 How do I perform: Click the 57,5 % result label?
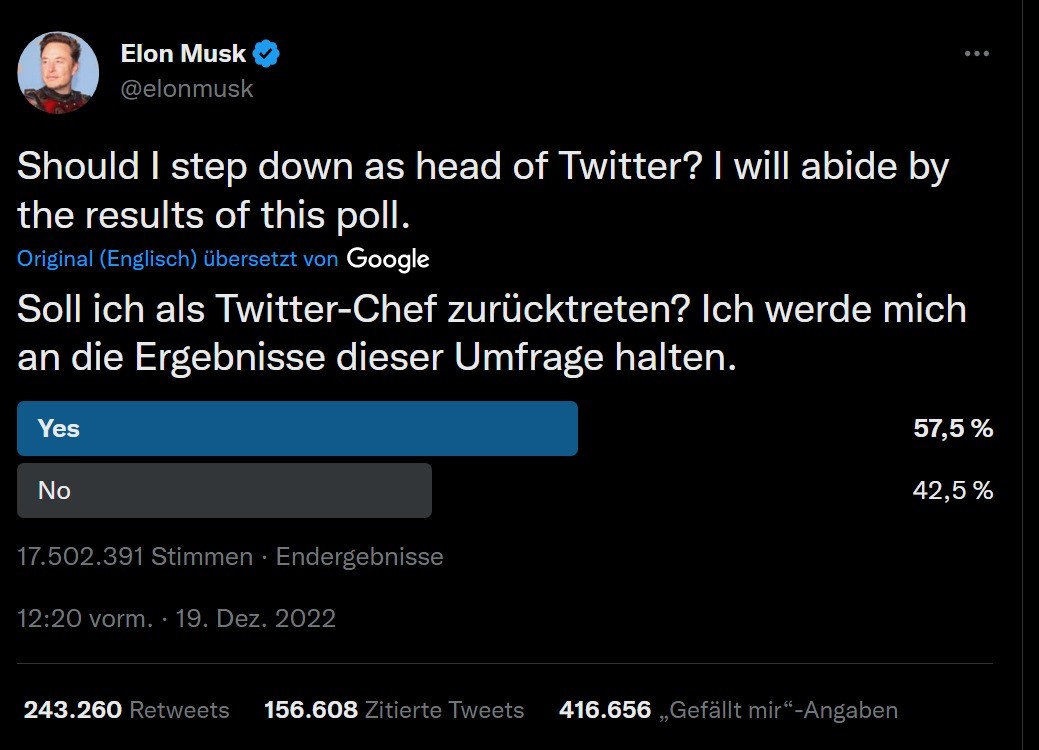click(x=952, y=429)
